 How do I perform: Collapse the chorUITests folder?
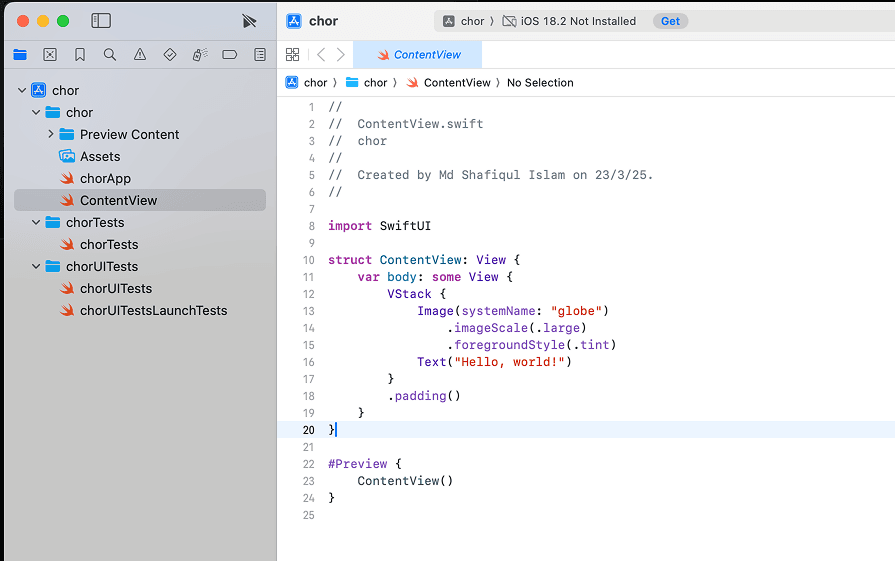pyautogui.click(x=37, y=267)
